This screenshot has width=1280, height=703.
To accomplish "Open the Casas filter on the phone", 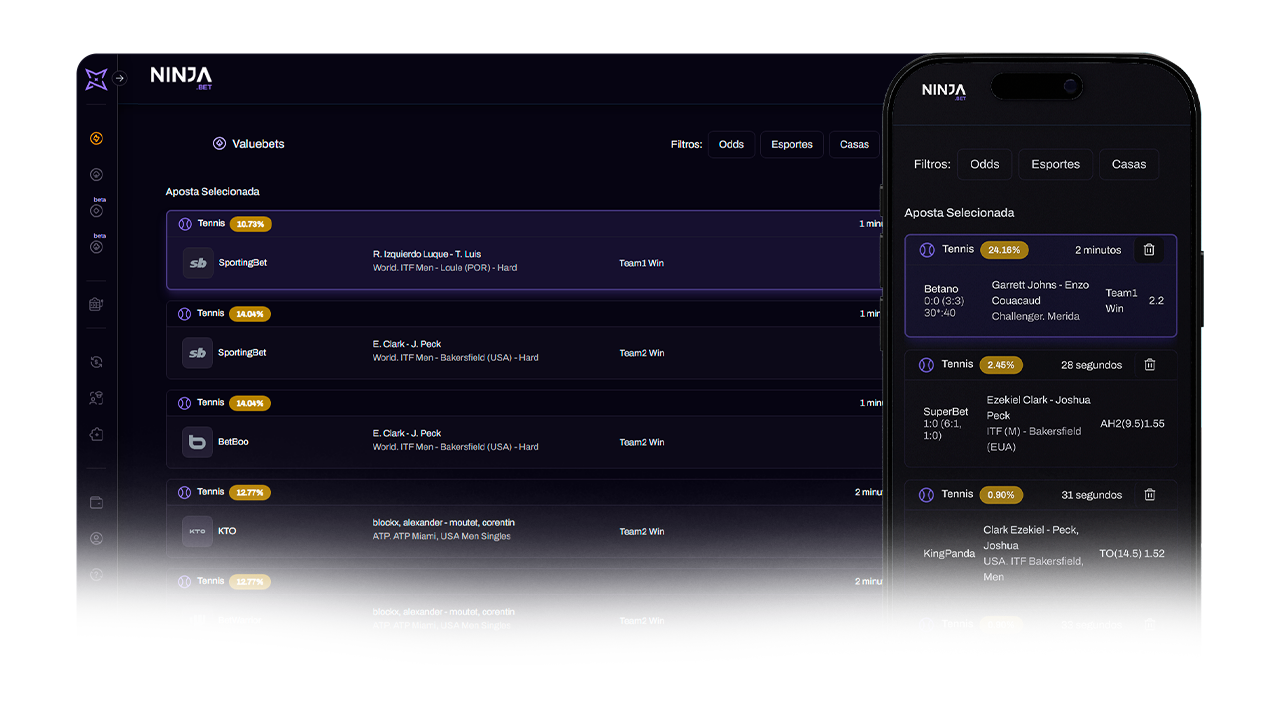I will 1129,164.
